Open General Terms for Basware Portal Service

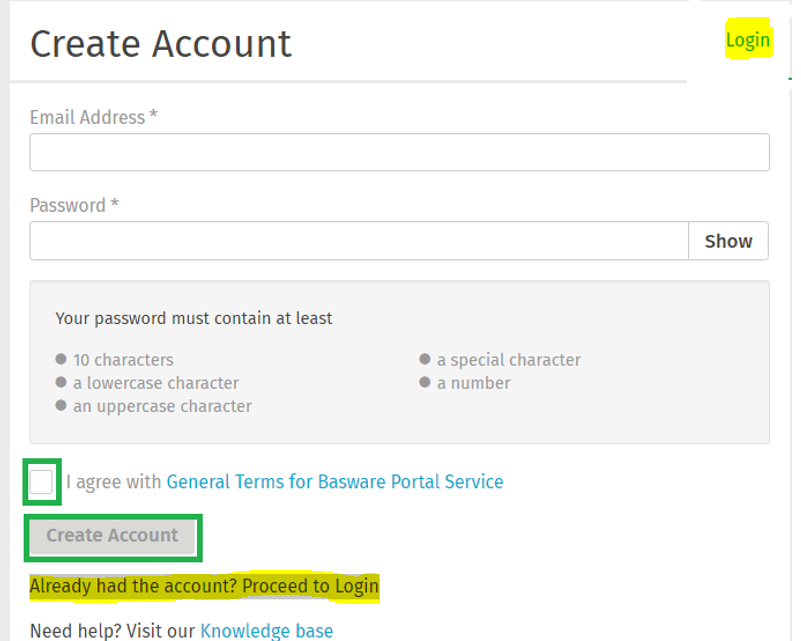(x=334, y=482)
